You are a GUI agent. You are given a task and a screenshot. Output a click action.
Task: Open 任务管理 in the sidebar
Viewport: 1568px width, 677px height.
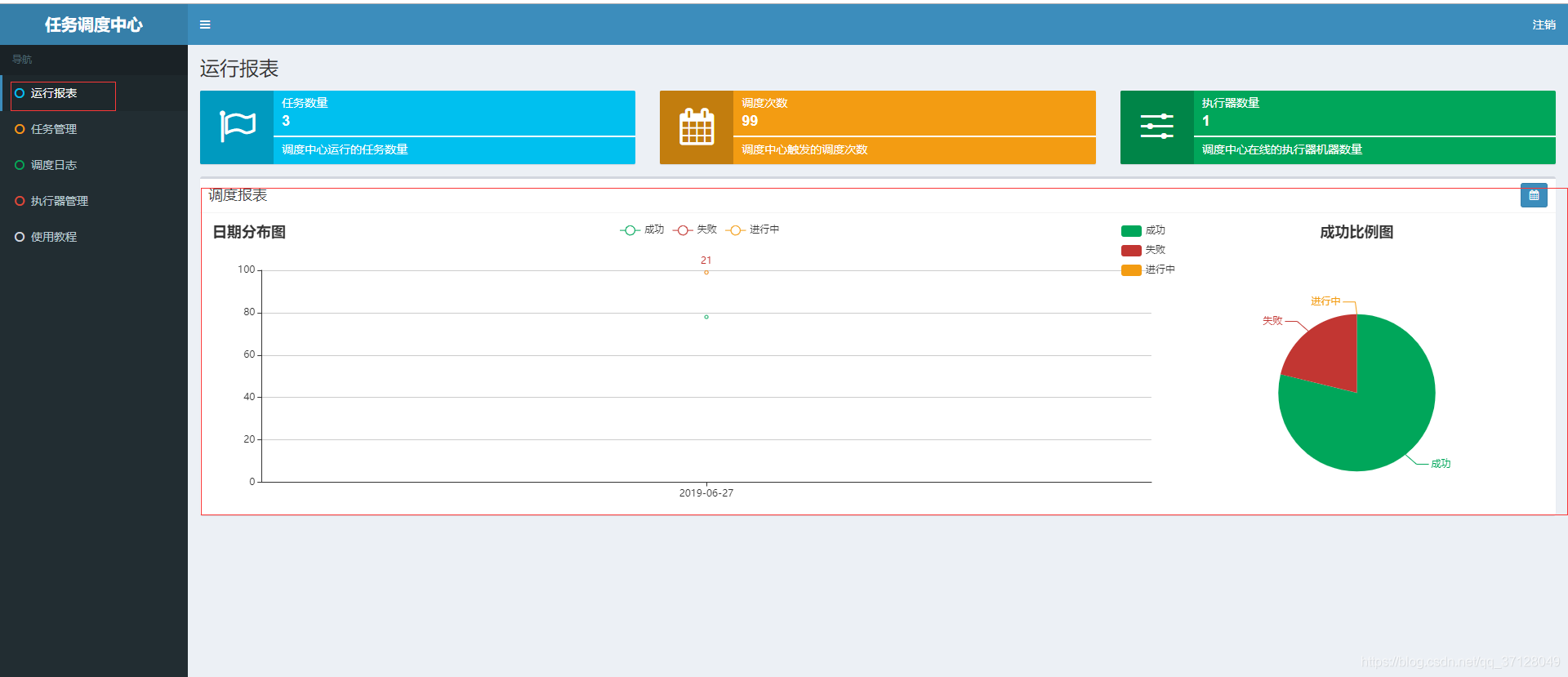[x=94, y=129]
